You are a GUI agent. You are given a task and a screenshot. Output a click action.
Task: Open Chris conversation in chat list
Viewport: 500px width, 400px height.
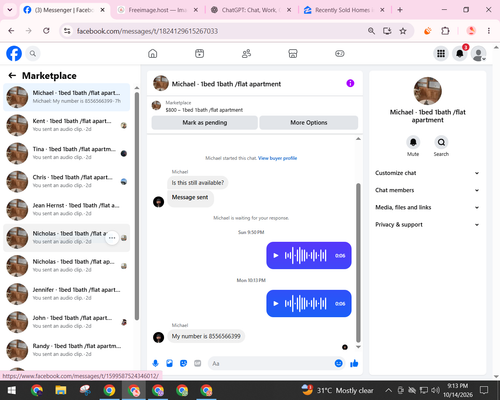[x=67, y=181]
